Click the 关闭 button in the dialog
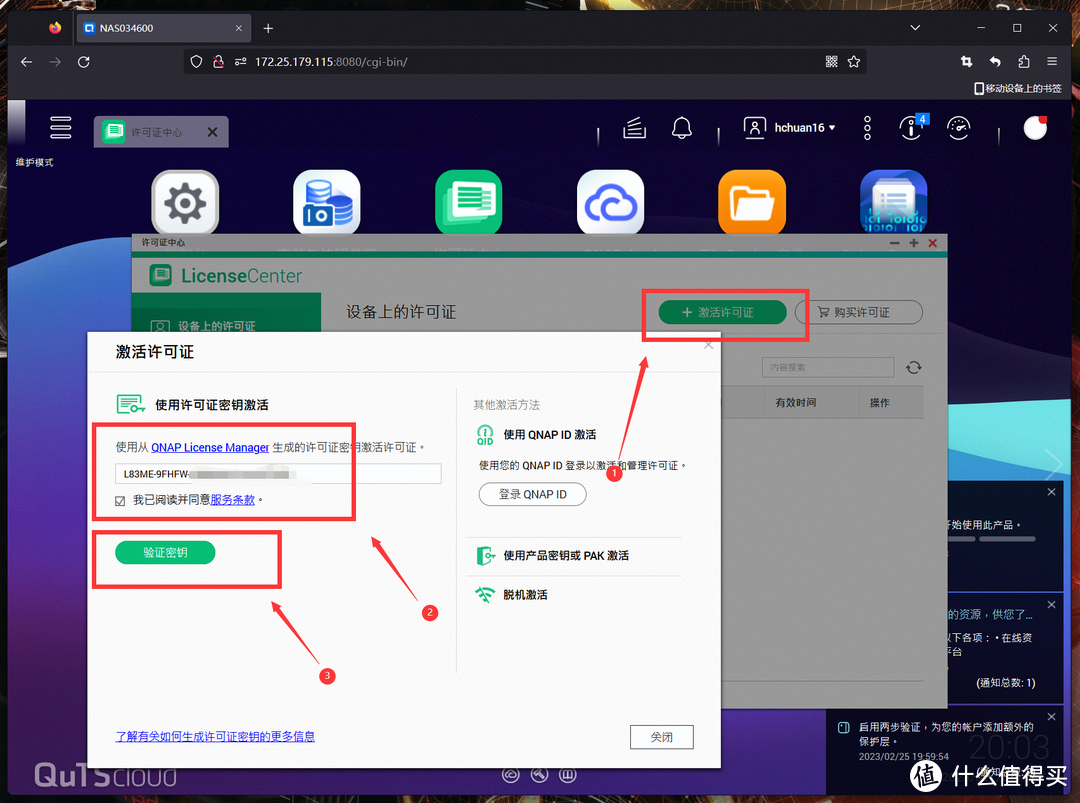The width and height of the screenshot is (1080, 803). tap(661, 737)
